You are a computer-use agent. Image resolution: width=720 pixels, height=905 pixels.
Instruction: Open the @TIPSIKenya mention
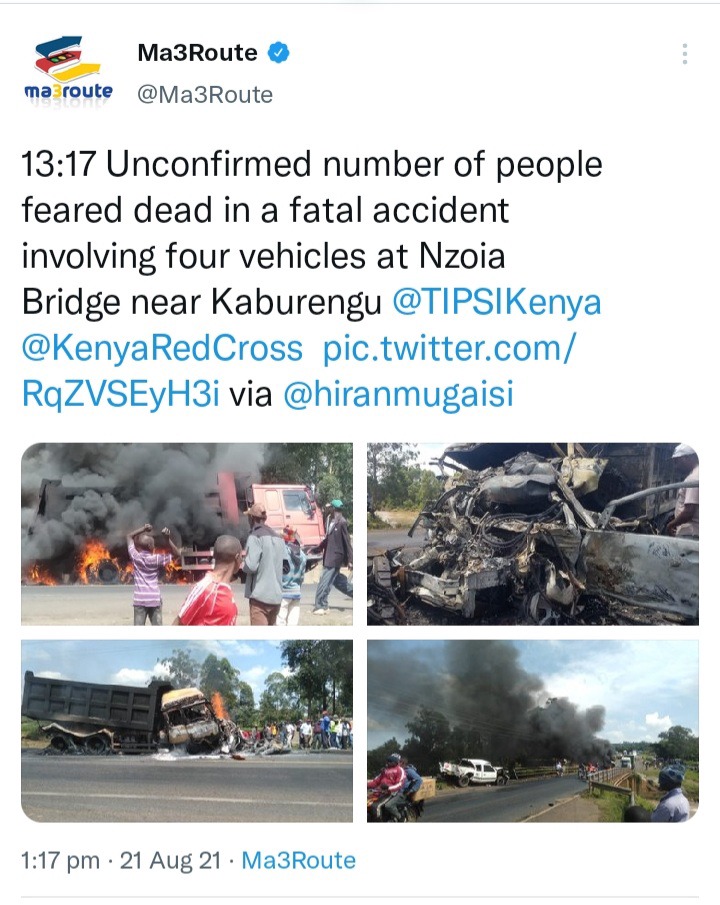(x=497, y=302)
